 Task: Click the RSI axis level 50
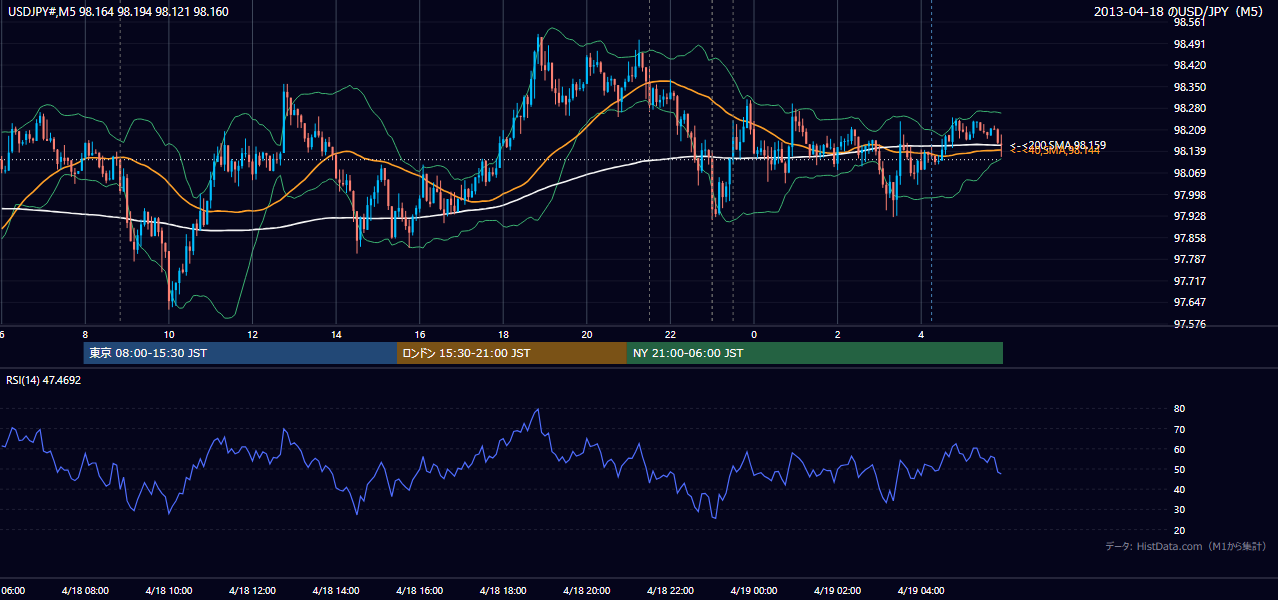[1179, 469]
